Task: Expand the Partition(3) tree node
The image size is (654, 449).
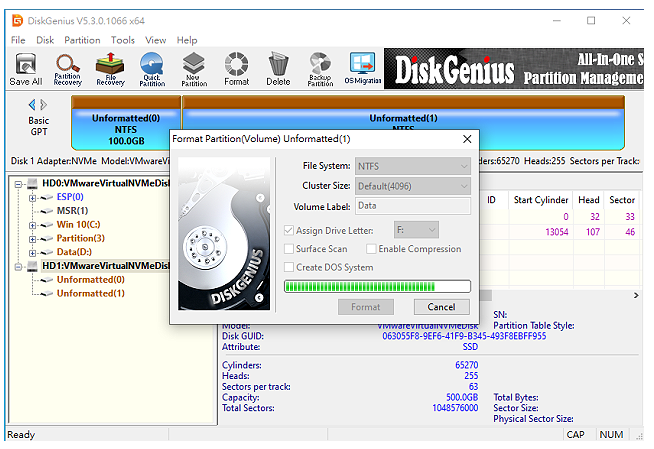Action: 32,239
